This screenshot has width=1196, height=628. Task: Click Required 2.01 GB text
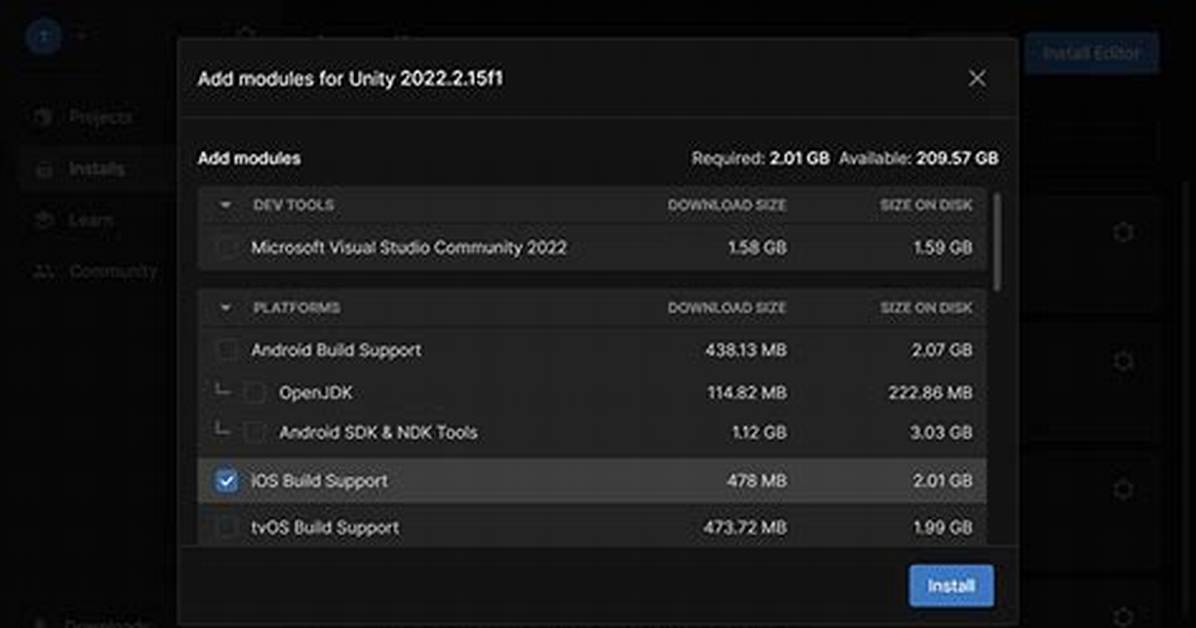click(x=760, y=159)
